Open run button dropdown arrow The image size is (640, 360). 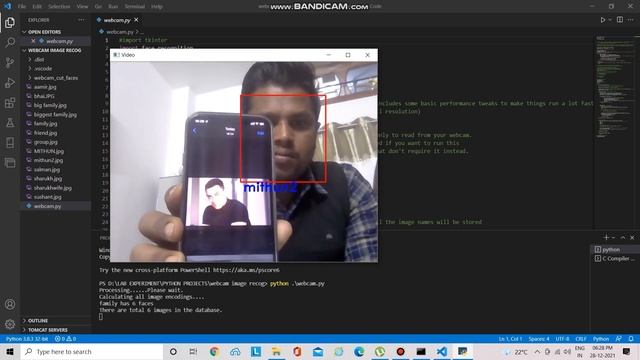[x=610, y=20]
